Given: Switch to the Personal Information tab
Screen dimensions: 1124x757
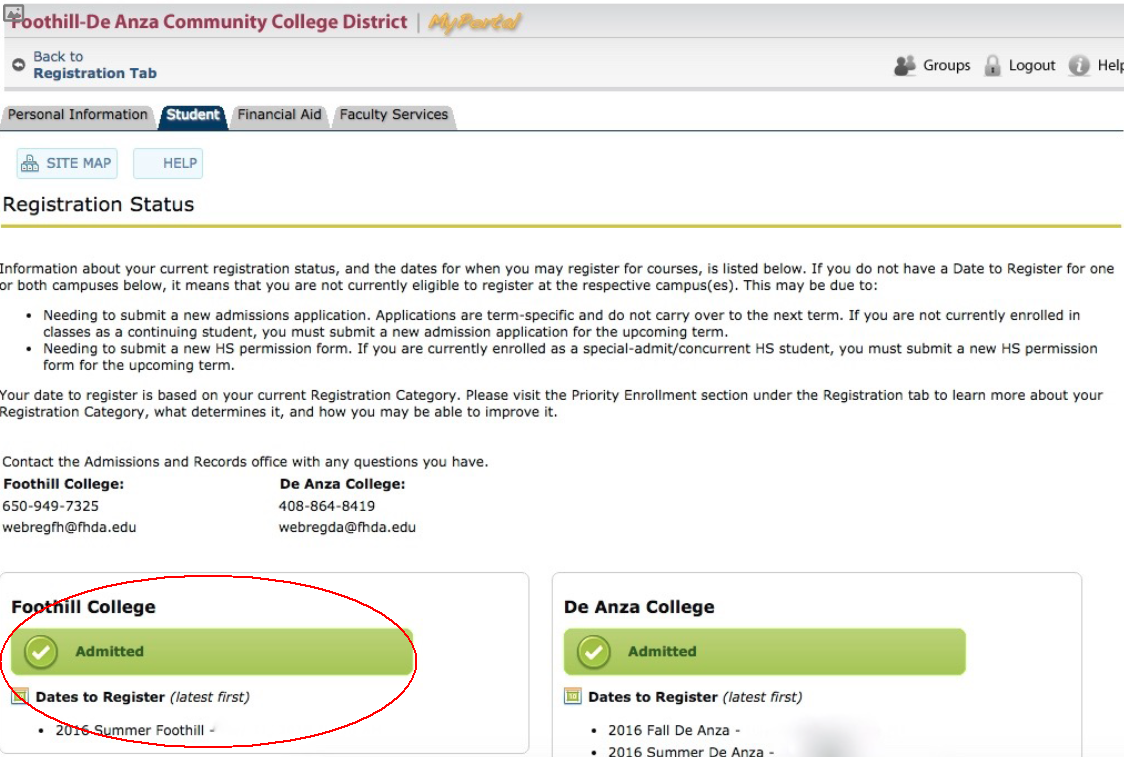Looking at the screenshot, I should point(77,115).
